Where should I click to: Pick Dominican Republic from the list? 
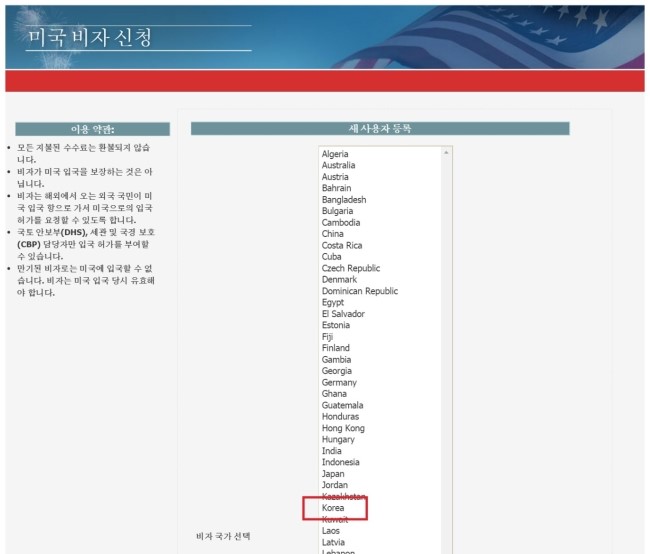[x=359, y=291]
